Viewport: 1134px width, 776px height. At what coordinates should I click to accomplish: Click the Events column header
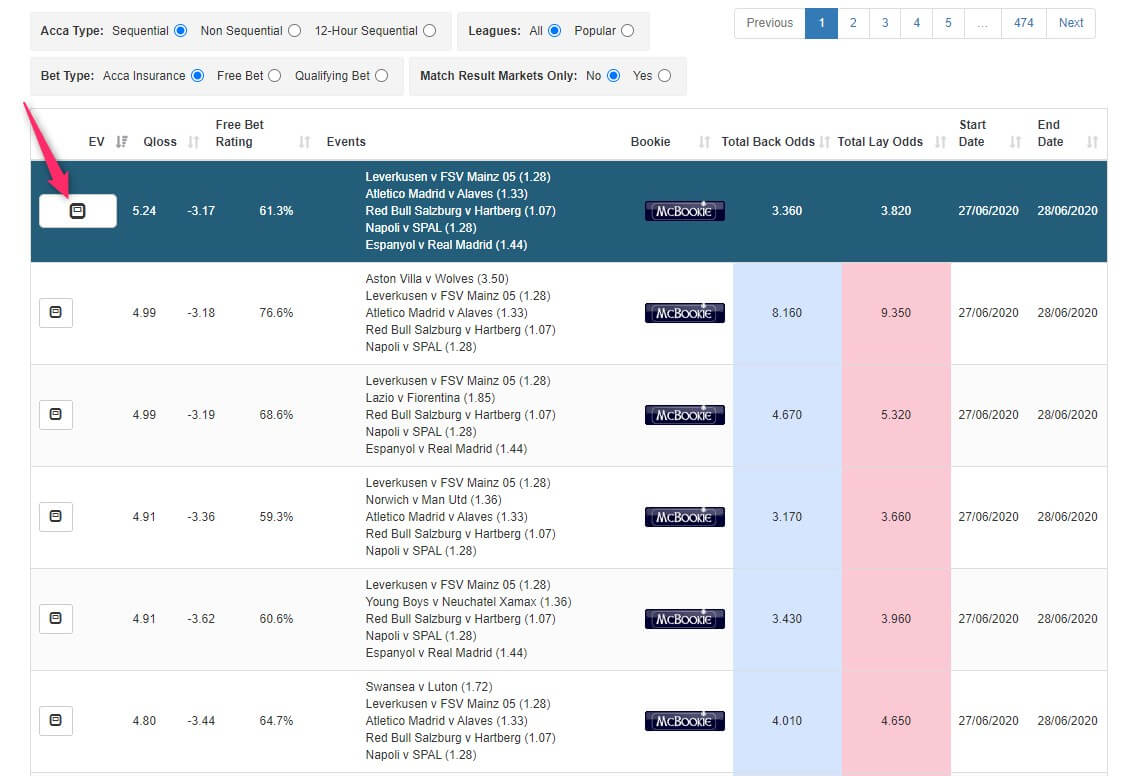(346, 142)
